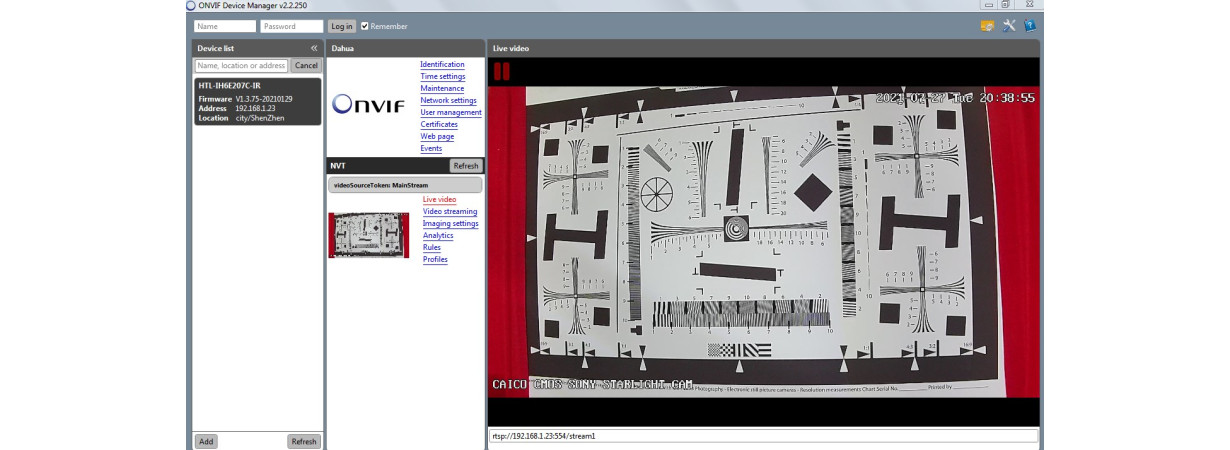Open the Profiles link
Viewport: 1230px width, 450px height.
tap(435, 259)
